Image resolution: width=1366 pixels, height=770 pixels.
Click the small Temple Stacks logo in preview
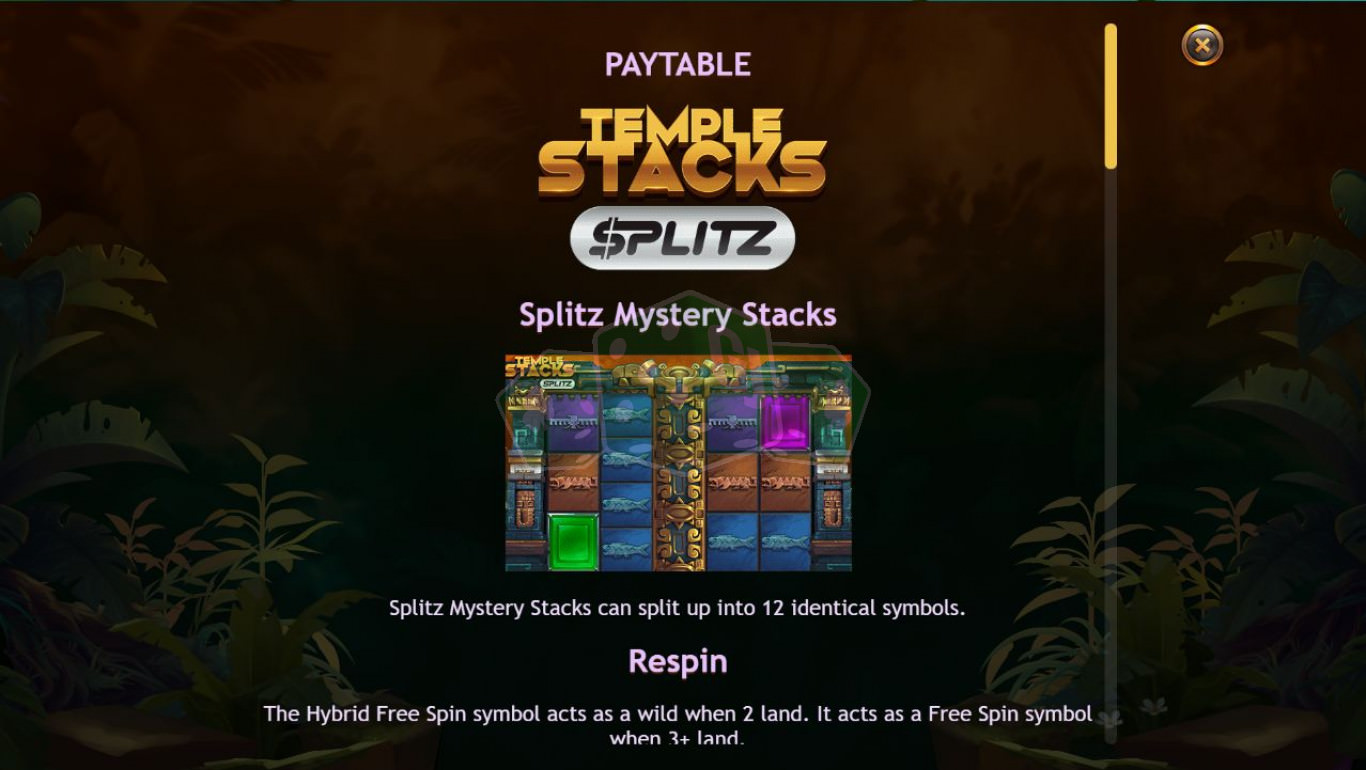[540, 371]
